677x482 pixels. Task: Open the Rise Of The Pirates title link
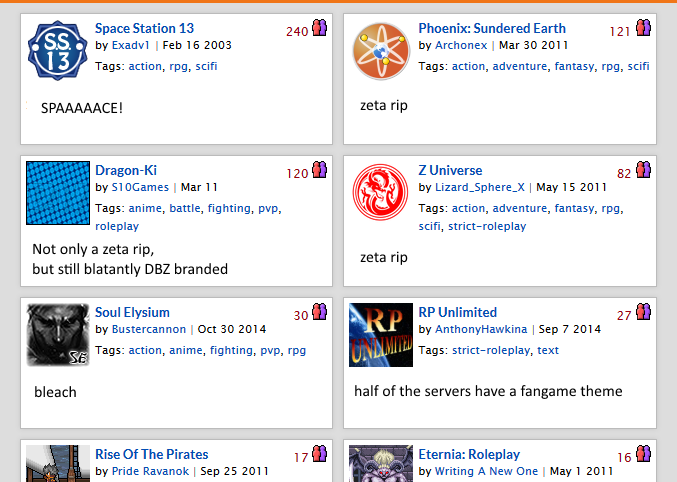pyautogui.click(x=152, y=455)
